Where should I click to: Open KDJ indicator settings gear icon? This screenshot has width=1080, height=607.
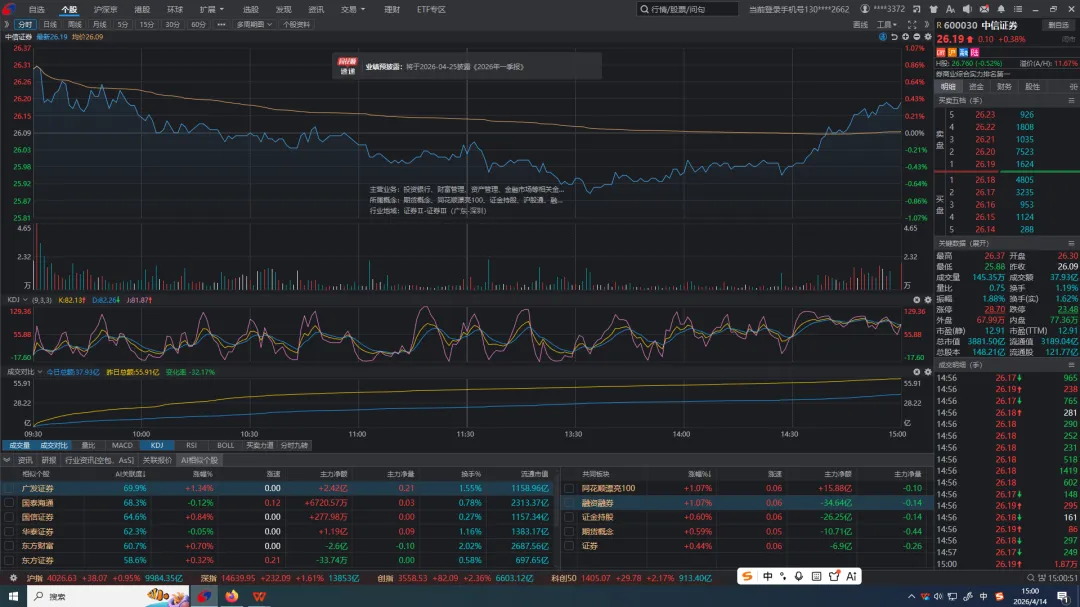click(927, 300)
